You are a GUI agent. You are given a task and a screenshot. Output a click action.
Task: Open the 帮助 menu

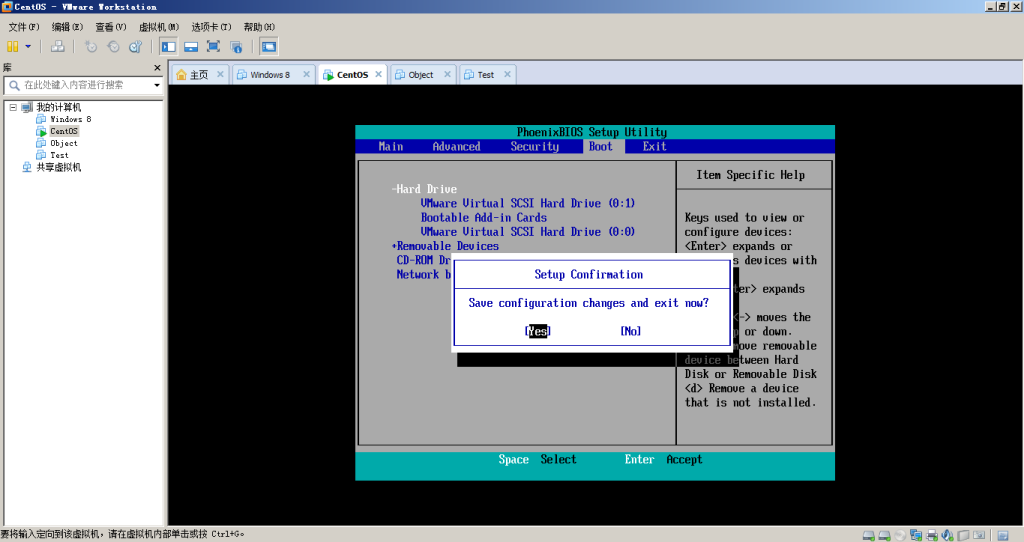259,27
